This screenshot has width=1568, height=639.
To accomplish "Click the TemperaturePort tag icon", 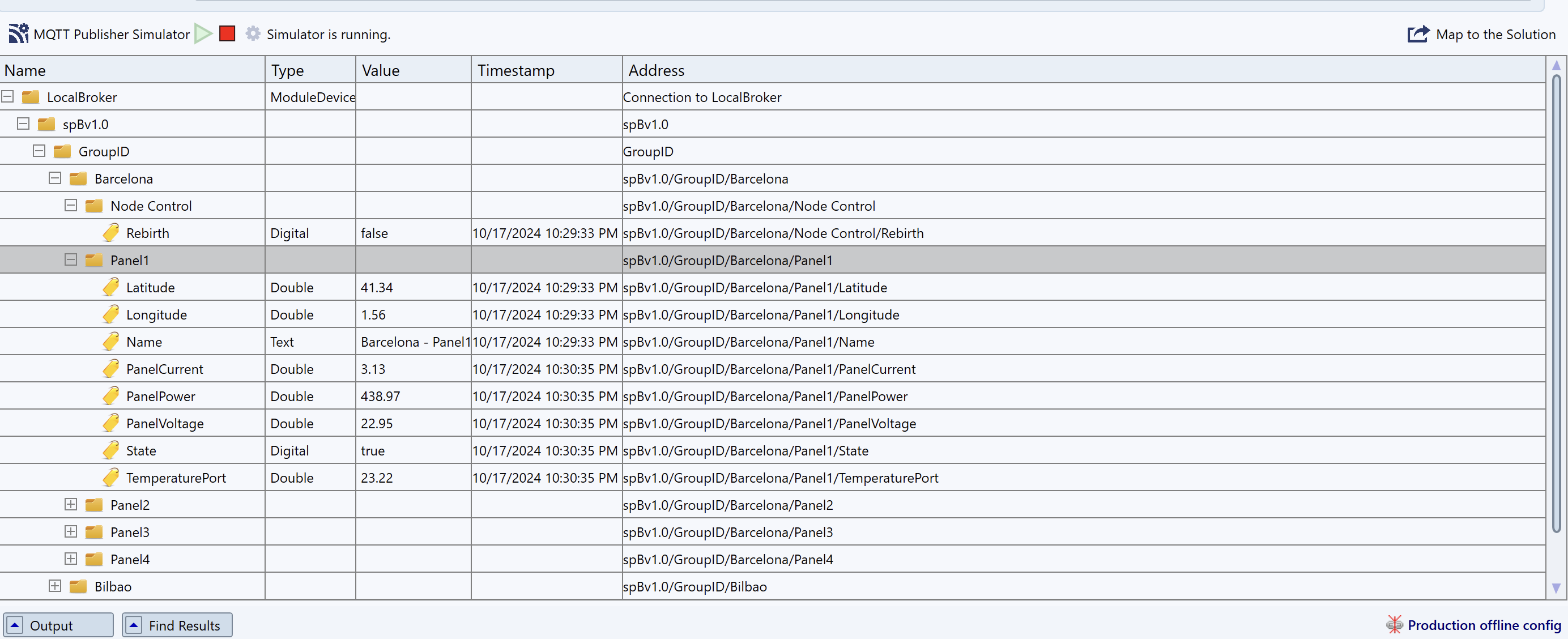I will pos(111,478).
